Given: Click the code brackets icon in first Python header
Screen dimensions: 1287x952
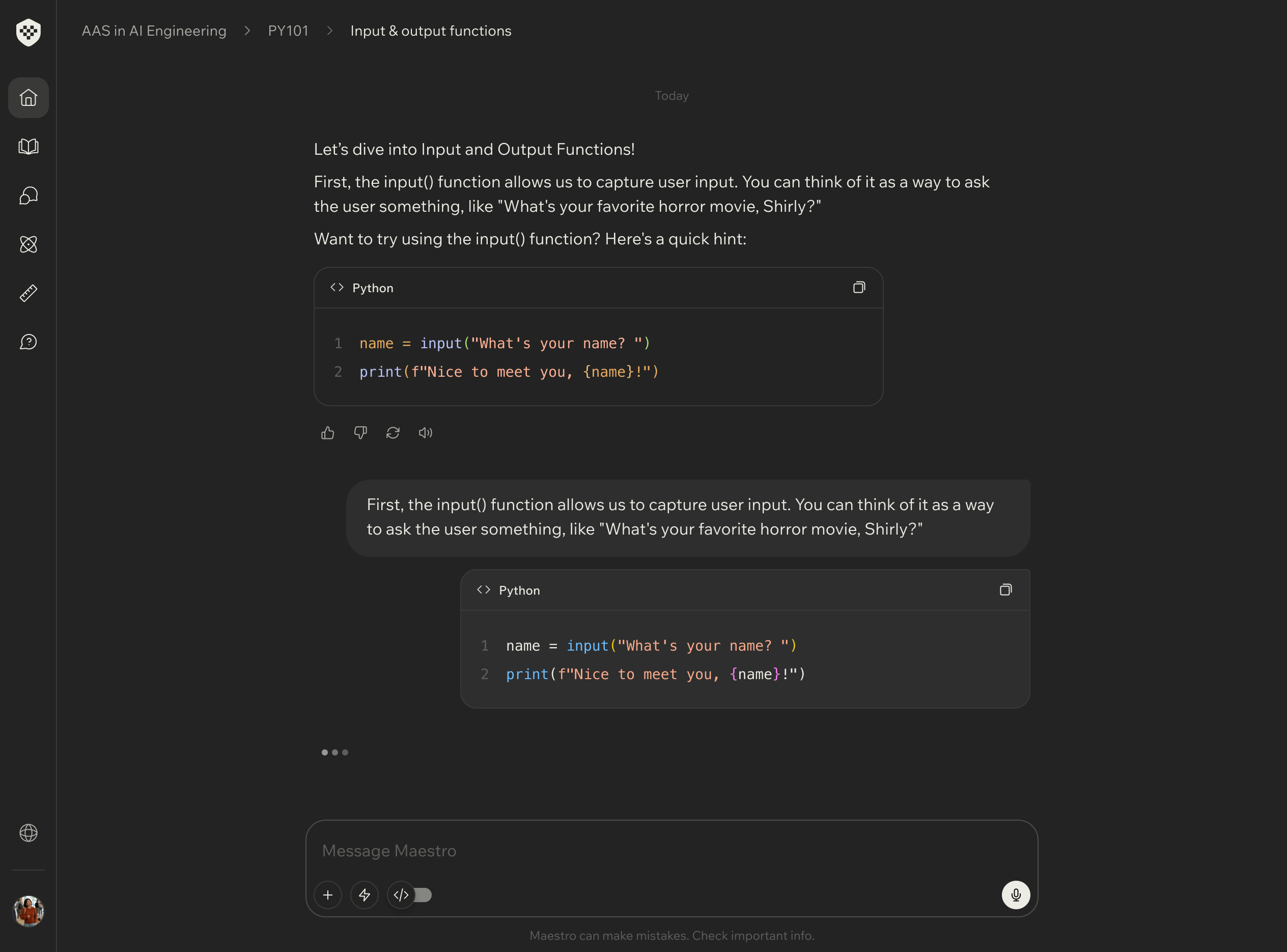Looking at the screenshot, I should pyautogui.click(x=337, y=287).
